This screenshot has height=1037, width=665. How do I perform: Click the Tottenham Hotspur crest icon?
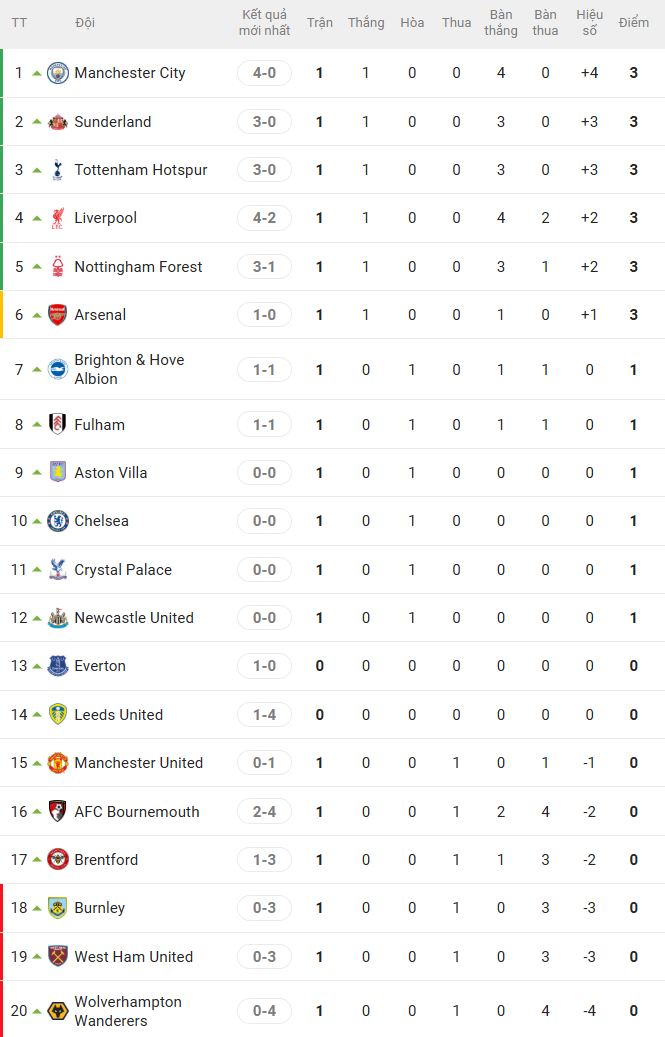pyautogui.click(x=58, y=170)
